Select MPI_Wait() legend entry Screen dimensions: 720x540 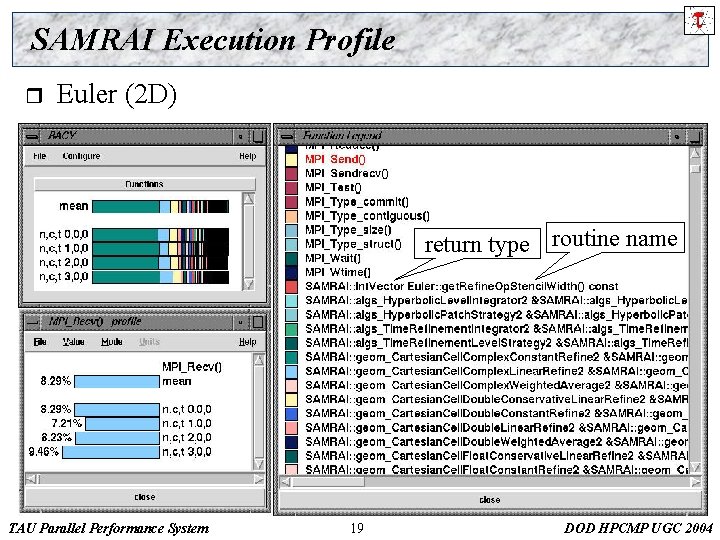(x=333, y=259)
